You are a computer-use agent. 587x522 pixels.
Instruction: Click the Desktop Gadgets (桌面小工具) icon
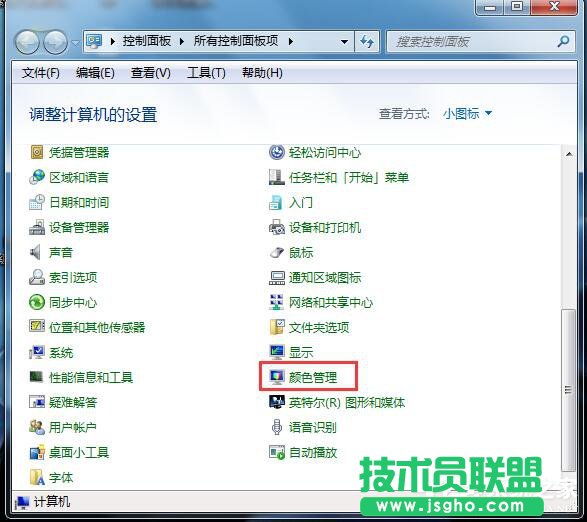coord(37,452)
